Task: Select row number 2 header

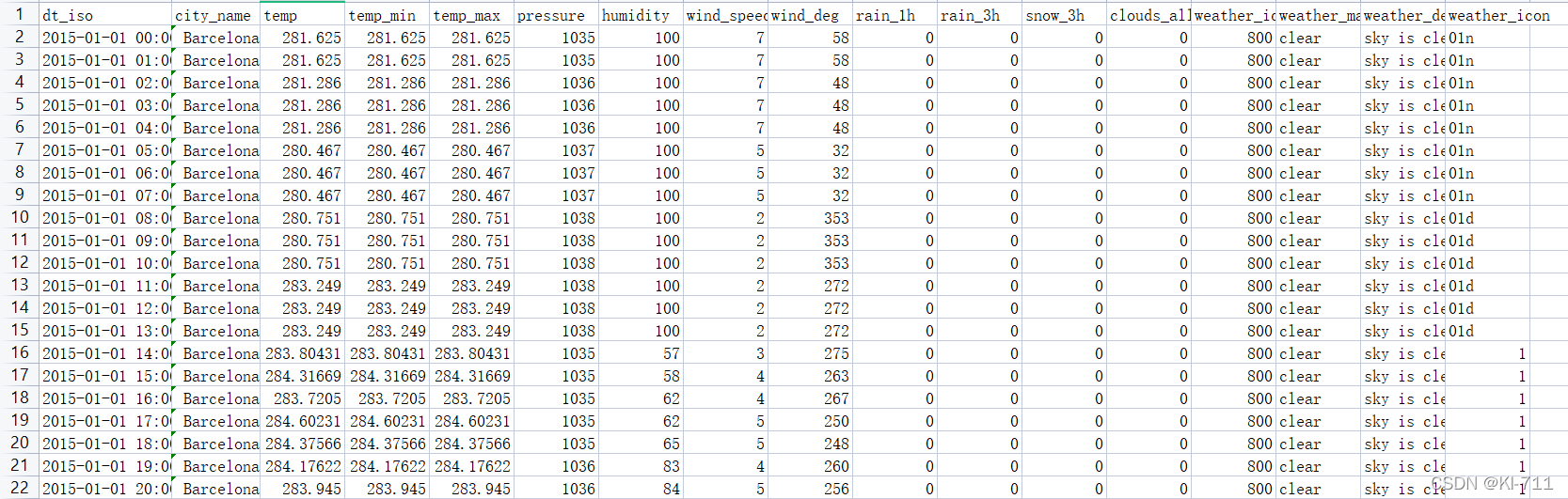Action: tap(19, 38)
